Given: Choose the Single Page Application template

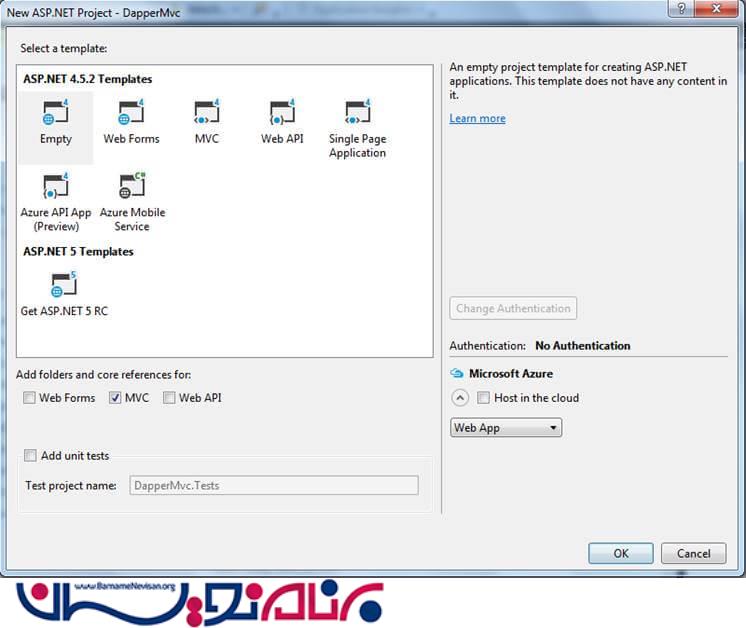Looking at the screenshot, I should point(357,128).
